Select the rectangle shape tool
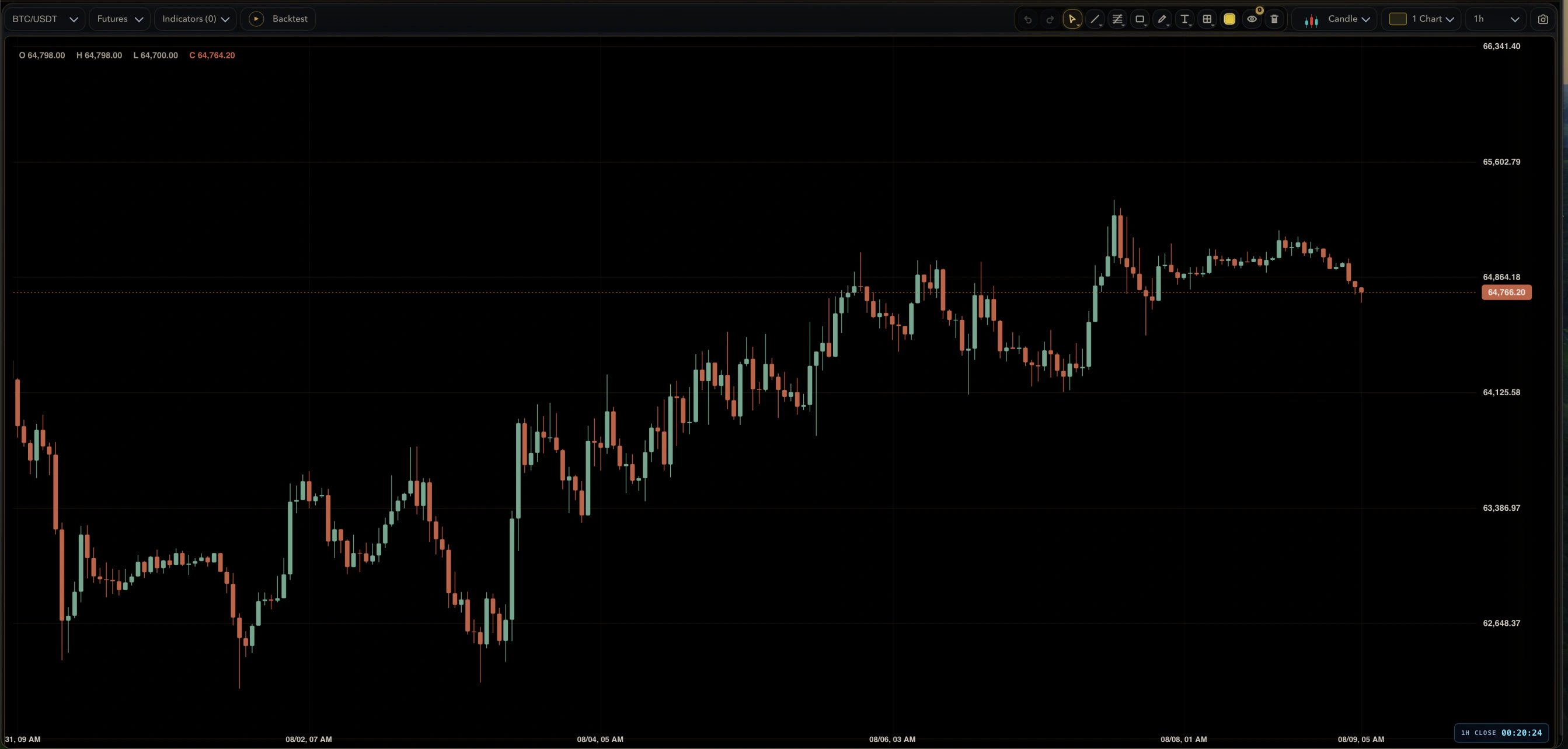 (x=1140, y=19)
